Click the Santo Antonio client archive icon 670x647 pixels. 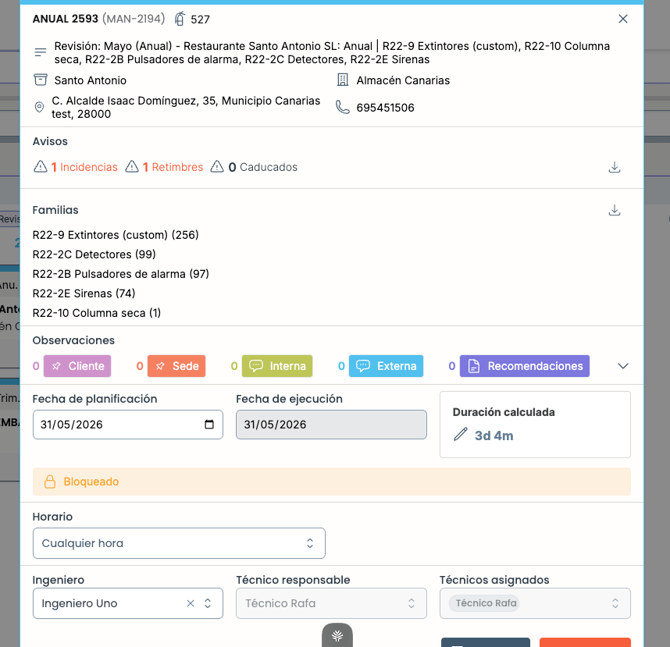coord(40,80)
